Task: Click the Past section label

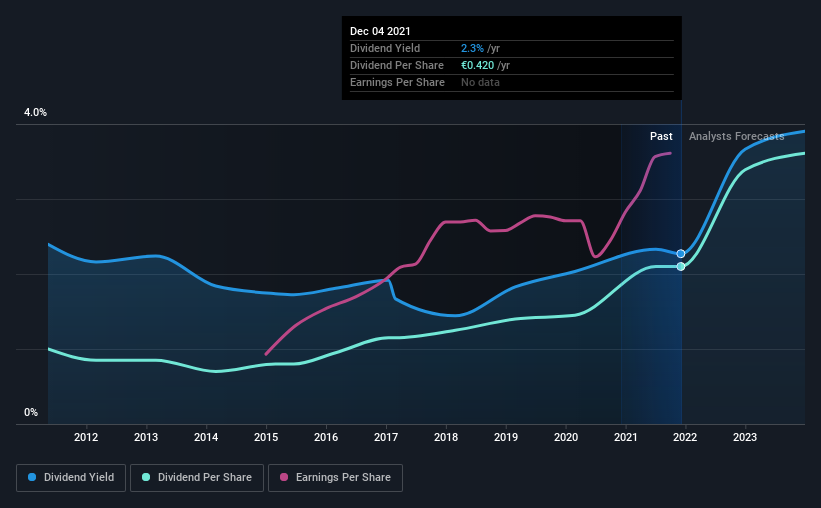Action: coord(661,136)
